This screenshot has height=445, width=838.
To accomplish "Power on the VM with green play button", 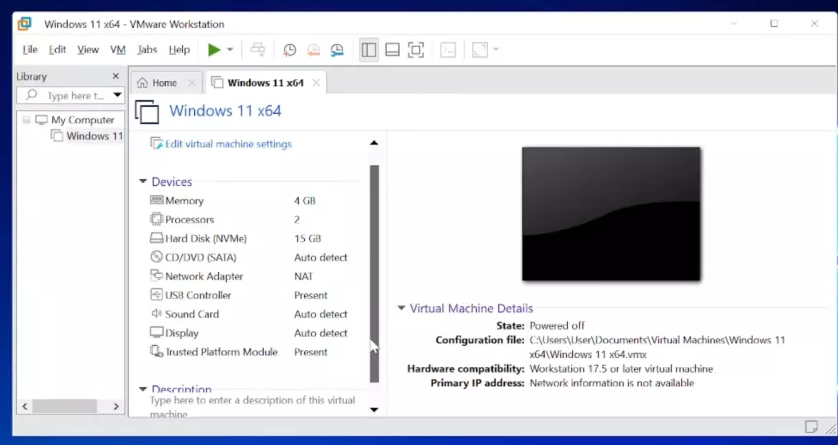I will (x=214, y=50).
